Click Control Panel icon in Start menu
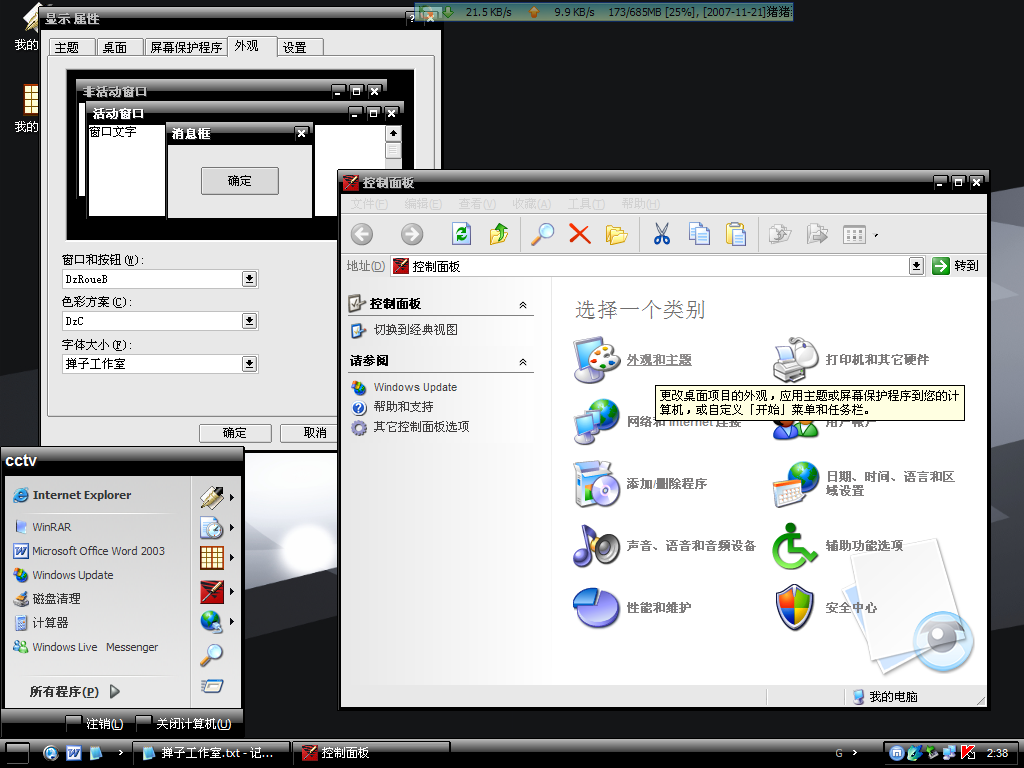This screenshot has height=768, width=1024. tap(212, 592)
